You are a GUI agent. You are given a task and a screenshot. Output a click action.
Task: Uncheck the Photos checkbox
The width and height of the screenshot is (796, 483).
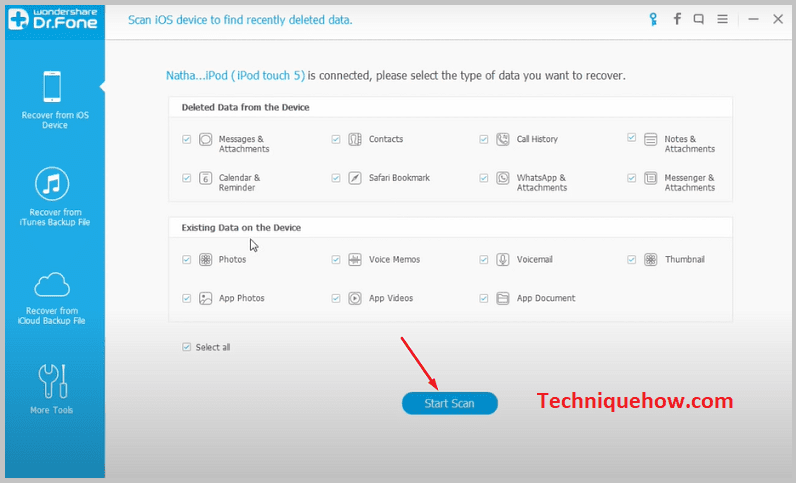187,260
